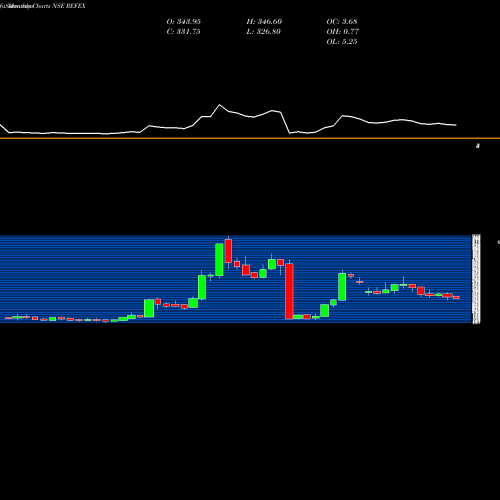Click the close price value C: 331.75

pos(184,32)
